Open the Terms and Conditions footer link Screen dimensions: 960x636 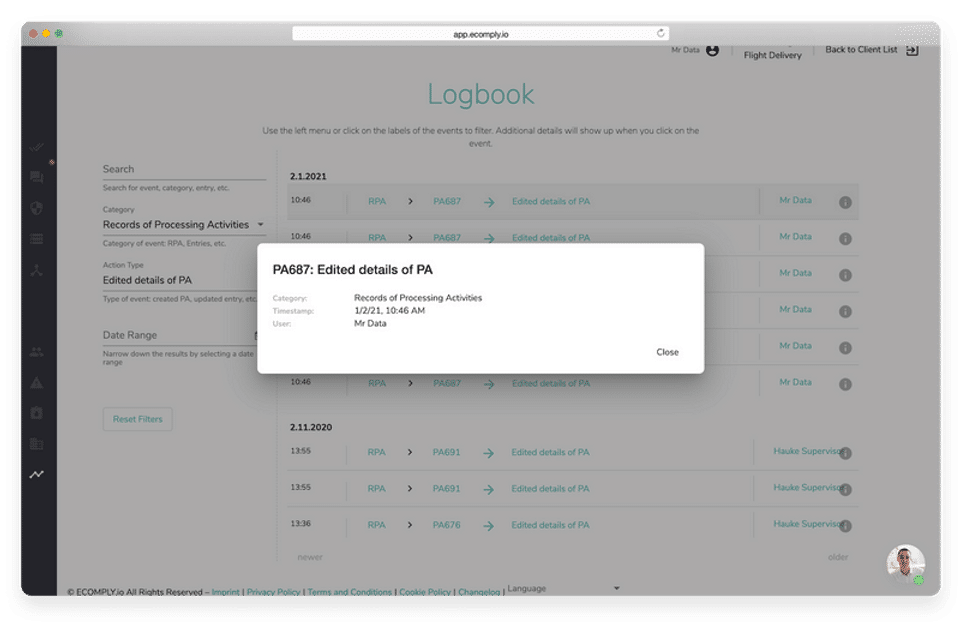pos(350,592)
